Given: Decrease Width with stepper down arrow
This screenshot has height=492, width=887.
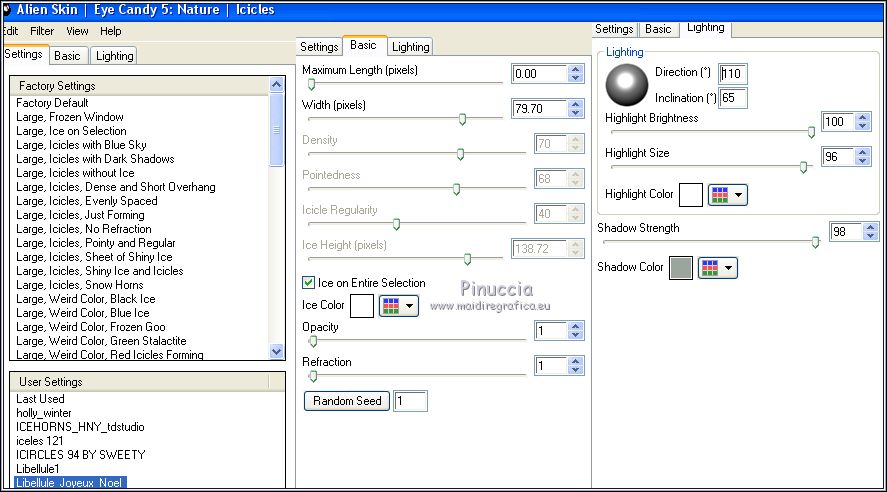Looking at the screenshot, I should [575, 113].
